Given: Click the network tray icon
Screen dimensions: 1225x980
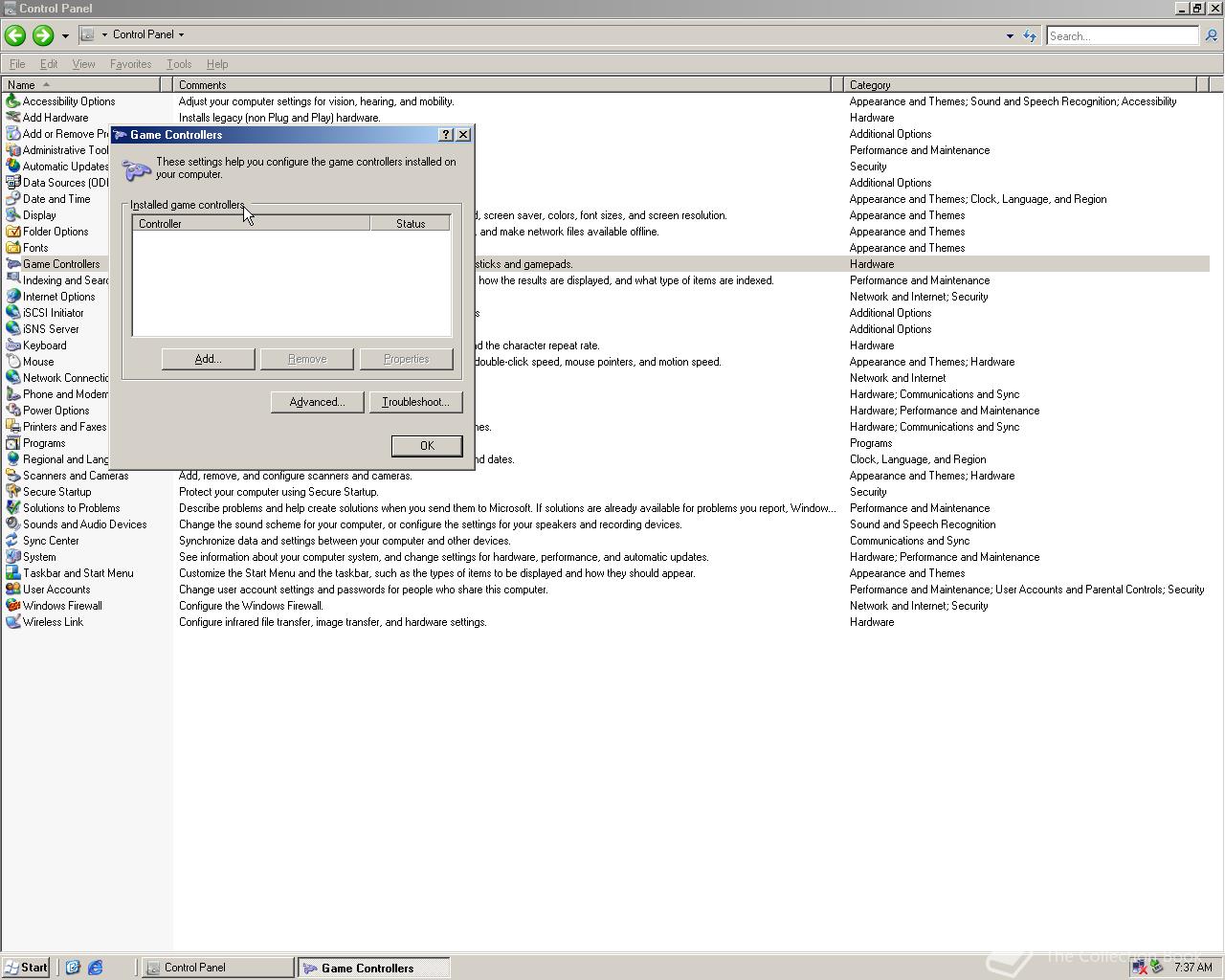Looking at the screenshot, I should (x=1140, y=968).
